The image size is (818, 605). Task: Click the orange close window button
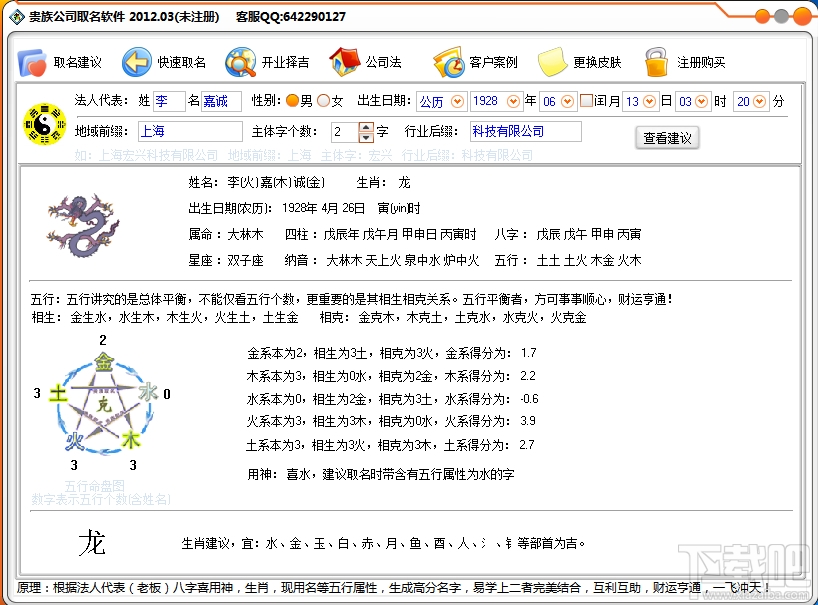tap(802, 17)
